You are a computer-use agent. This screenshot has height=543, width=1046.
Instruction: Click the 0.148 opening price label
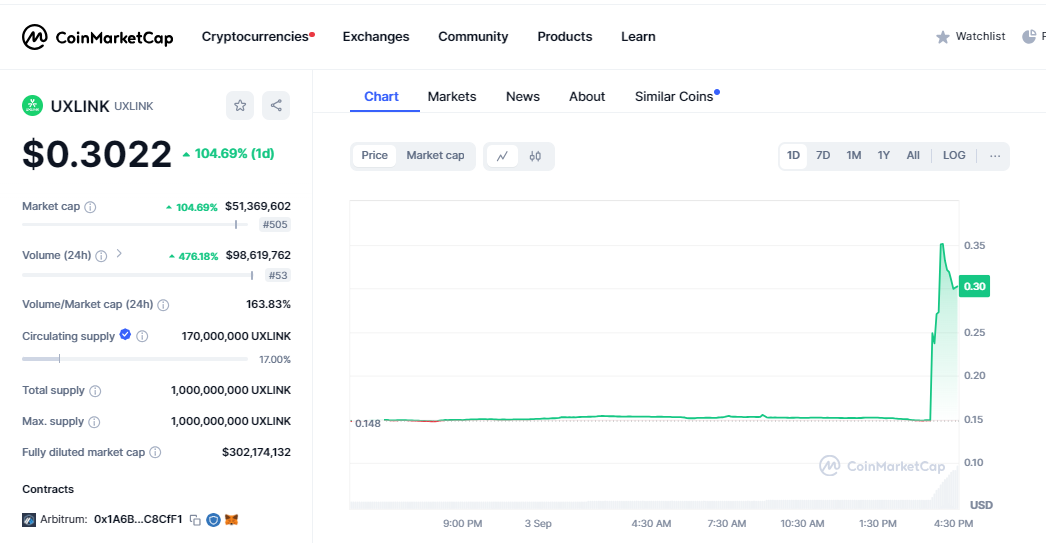coord(368,424)
